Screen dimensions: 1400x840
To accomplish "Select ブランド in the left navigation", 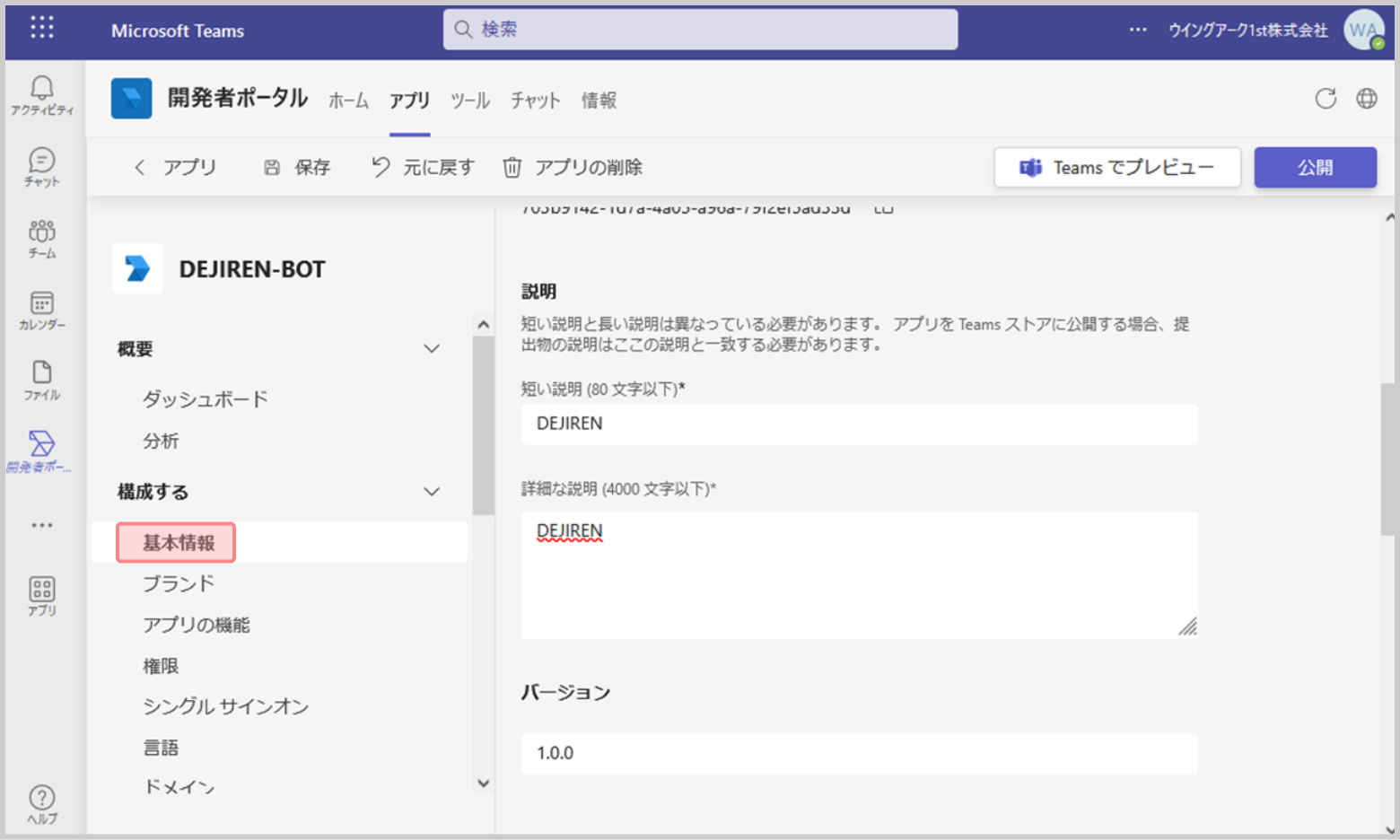I will (x=179, y=583).
